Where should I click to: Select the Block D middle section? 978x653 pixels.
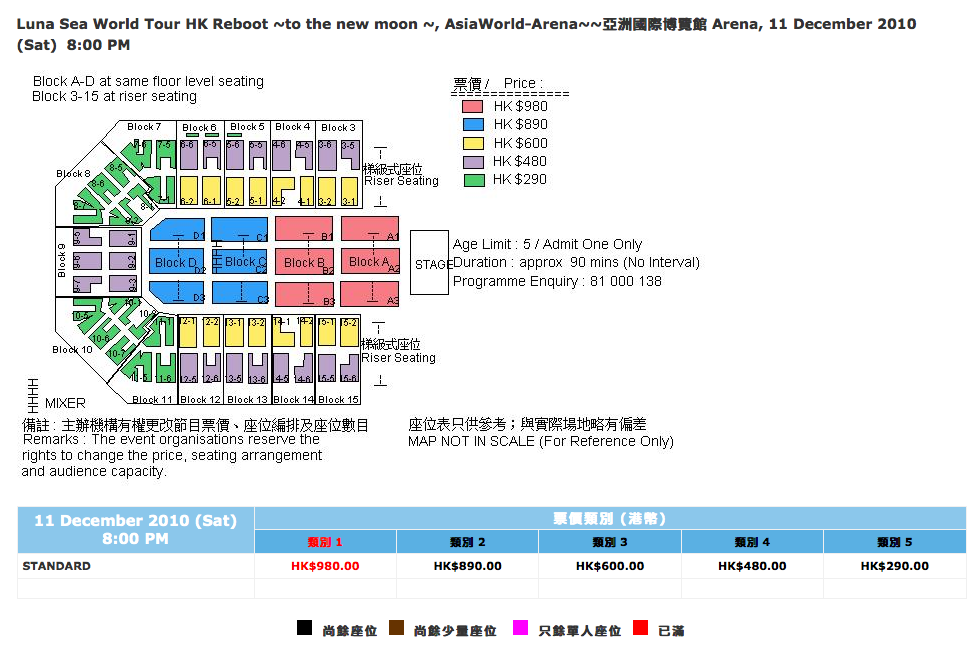click(177, 261)
